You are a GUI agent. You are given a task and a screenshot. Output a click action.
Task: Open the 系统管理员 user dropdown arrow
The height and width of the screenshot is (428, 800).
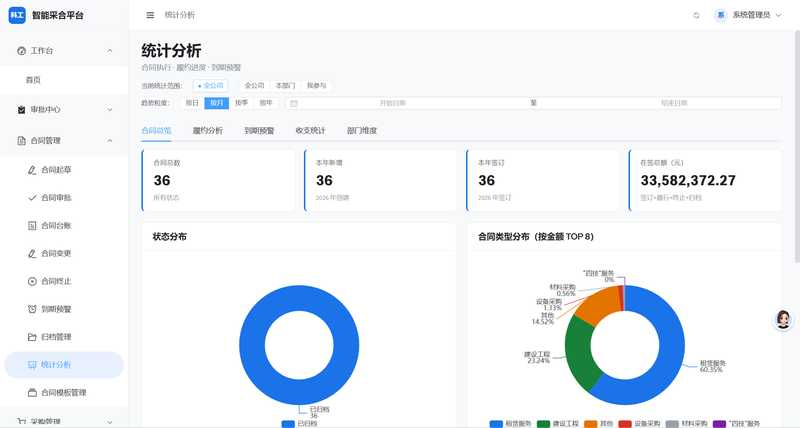[779, 15]
